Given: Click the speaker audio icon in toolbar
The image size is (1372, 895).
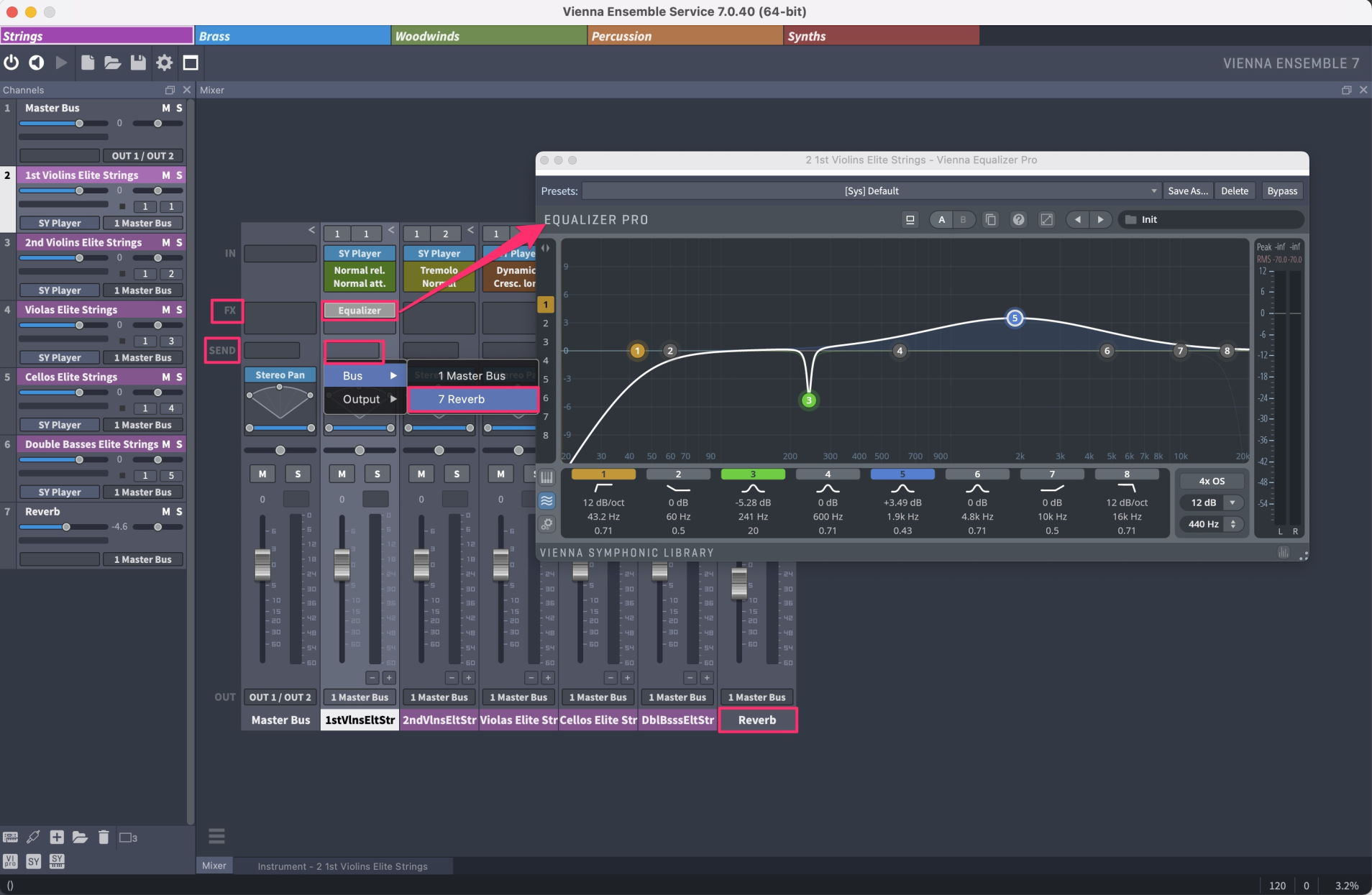Looking at the screenshot, I should (36, 63).
